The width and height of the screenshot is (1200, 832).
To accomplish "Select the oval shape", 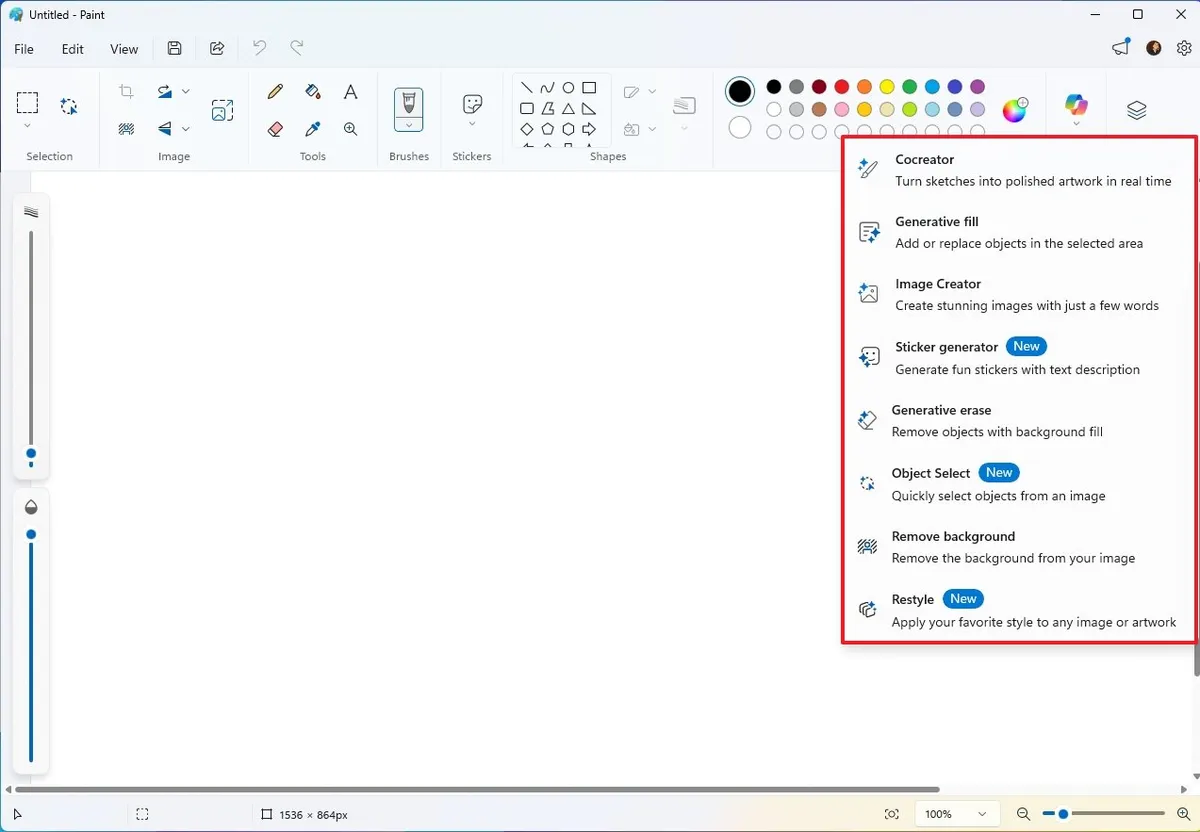I will pos(566,87).
